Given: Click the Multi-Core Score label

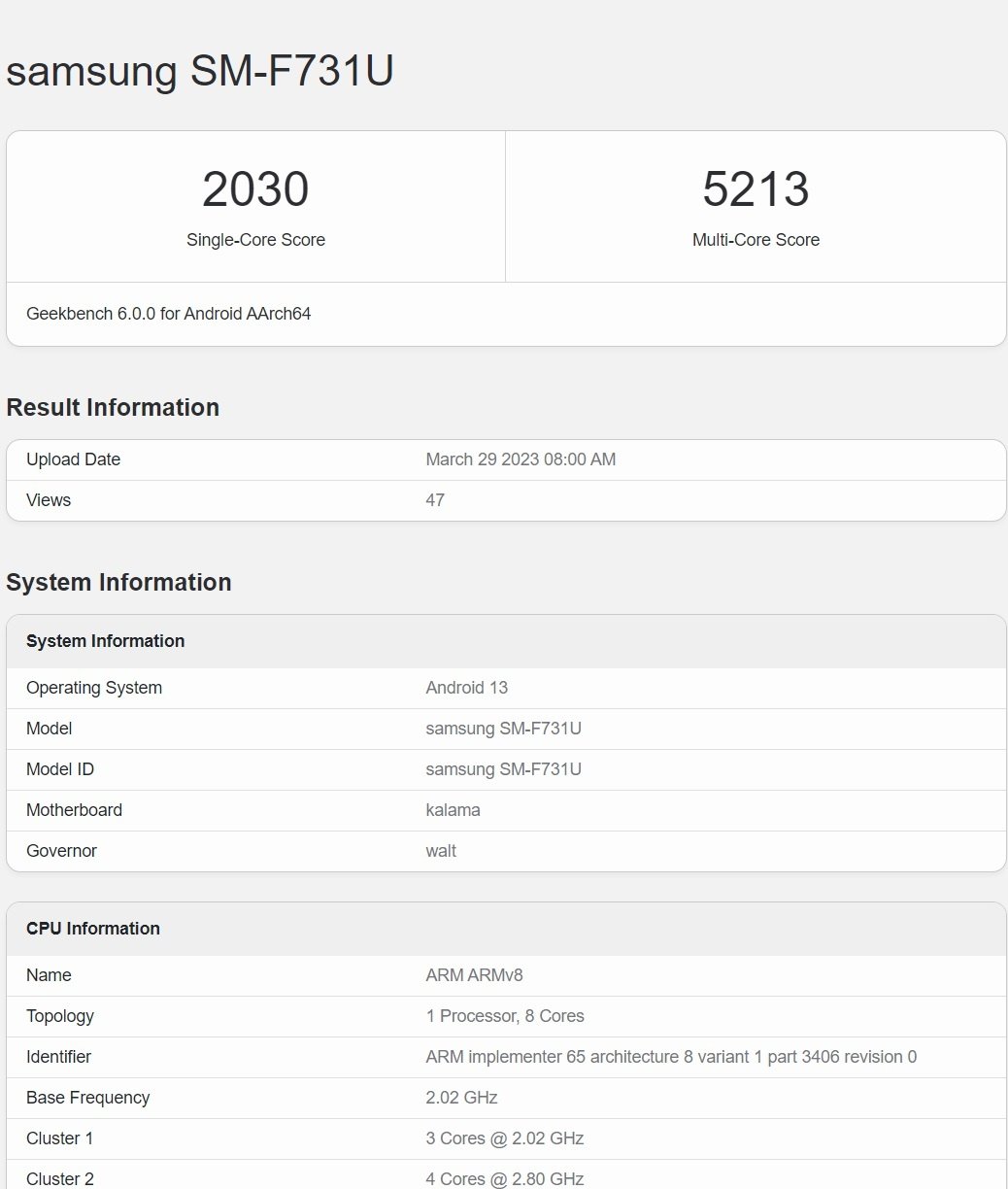Looking at the screenshot, I should coord(756,240).
